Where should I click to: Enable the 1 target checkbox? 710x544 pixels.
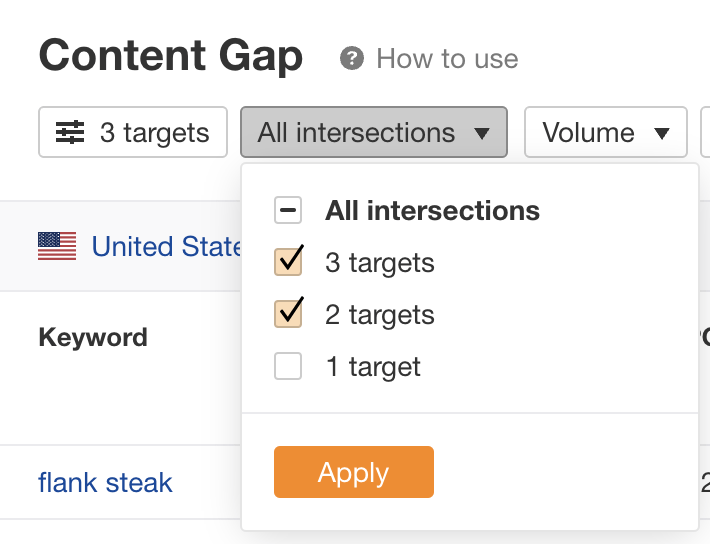point(288,367)
